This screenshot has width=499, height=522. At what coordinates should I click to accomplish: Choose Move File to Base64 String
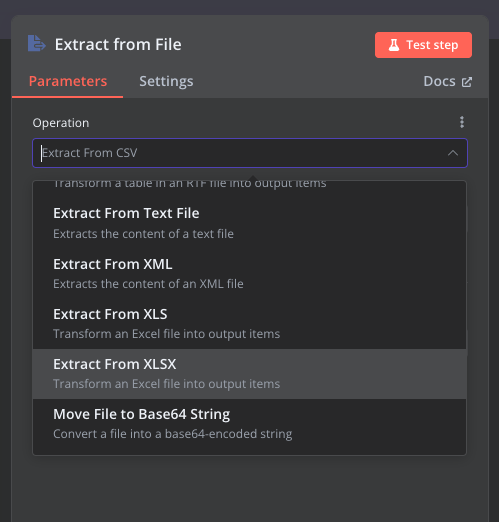pos(249,424)
